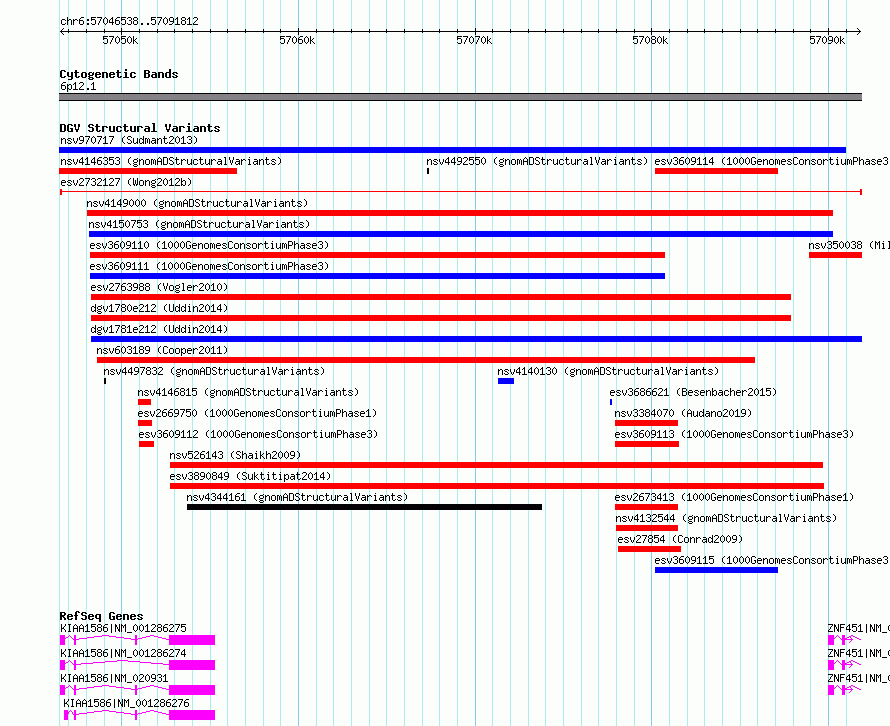This screenshot has width=890, height=726.
Task: Click the gray 6p12.1 cytogenetic band bar
Action: pos(460,97)
